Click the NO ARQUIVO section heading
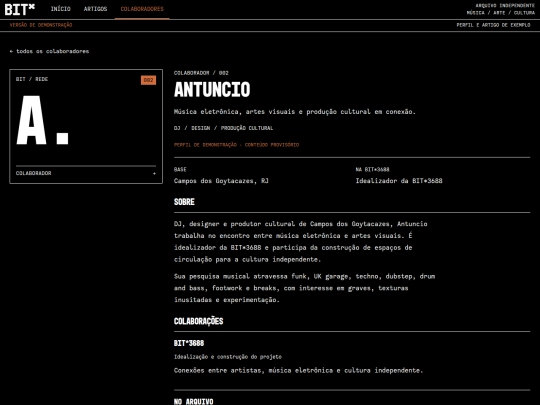This screenshot has height=405, width=540. pyautogui.click(x=194, y=401)
